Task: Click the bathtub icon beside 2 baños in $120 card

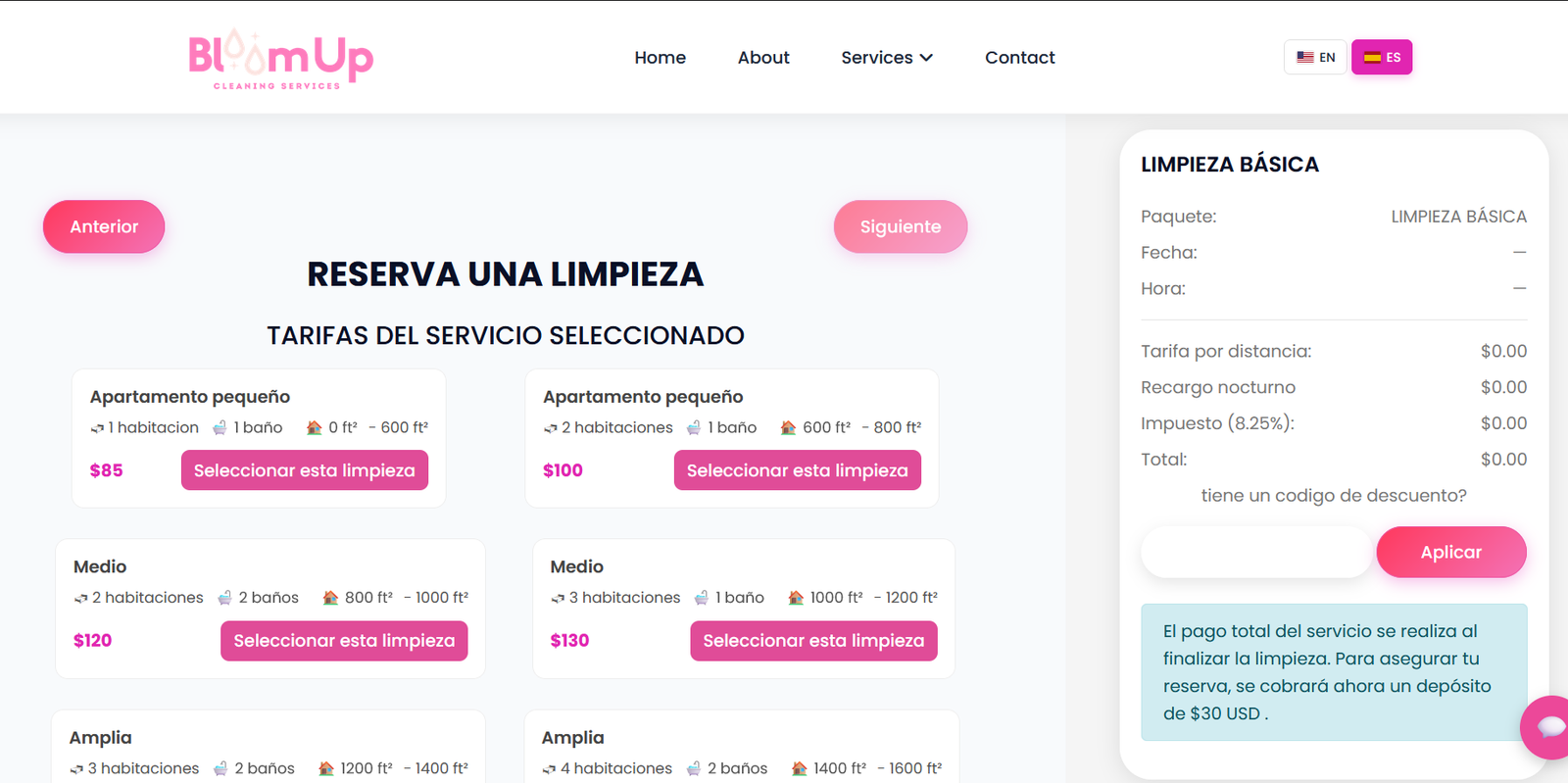Action: 224,597
